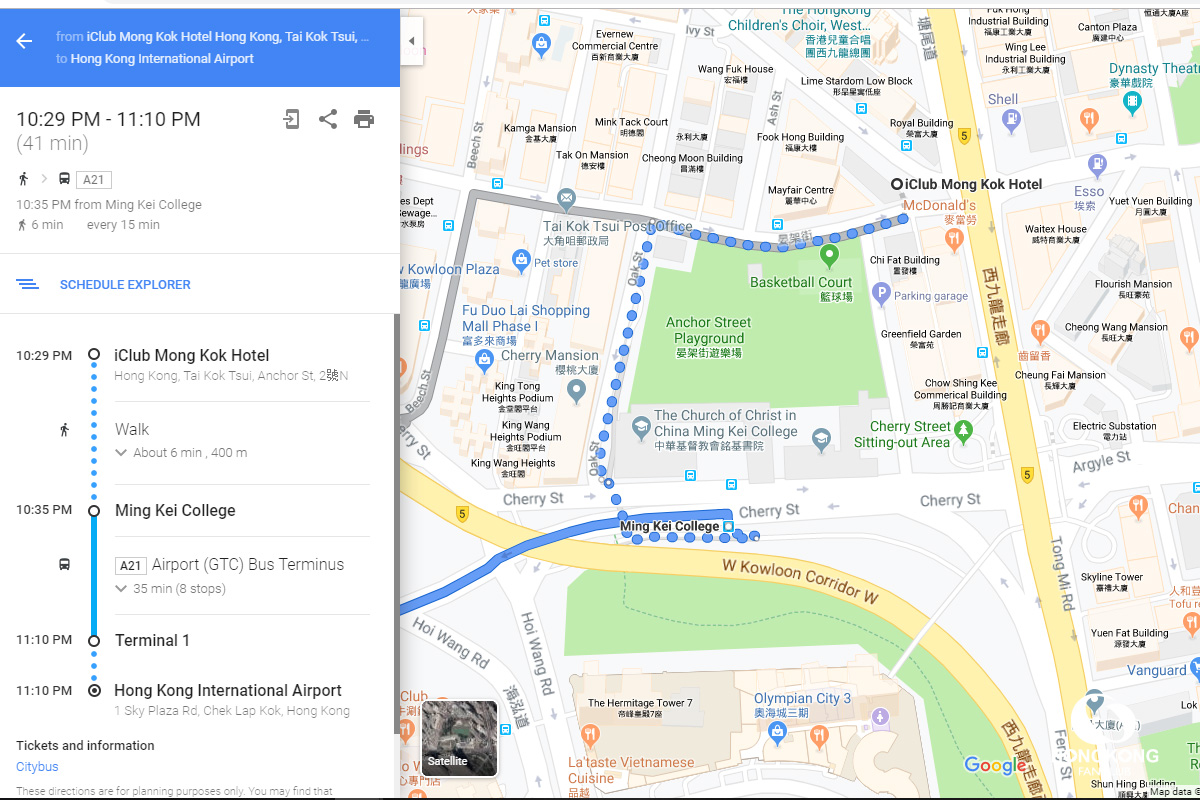Image resolution: width=1200 pixels, height=800 pixels.
Task: Click the Ming Kei College bus stop step
Action: coord(175,511)
